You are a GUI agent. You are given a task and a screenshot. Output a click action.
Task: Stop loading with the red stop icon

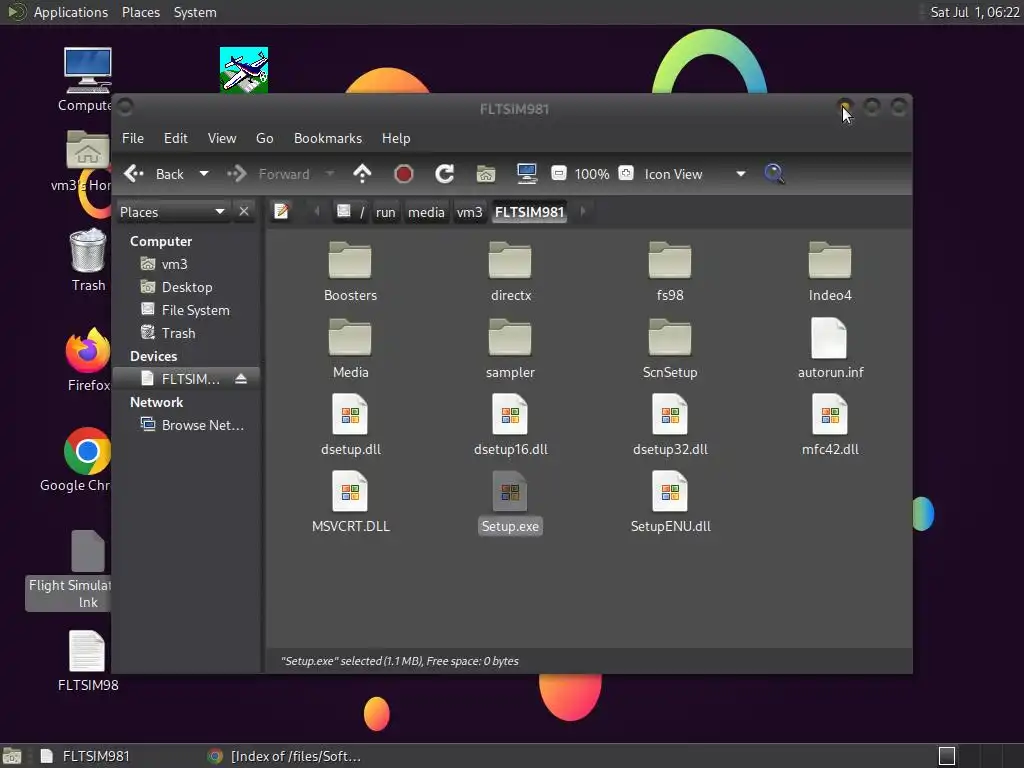404,174
